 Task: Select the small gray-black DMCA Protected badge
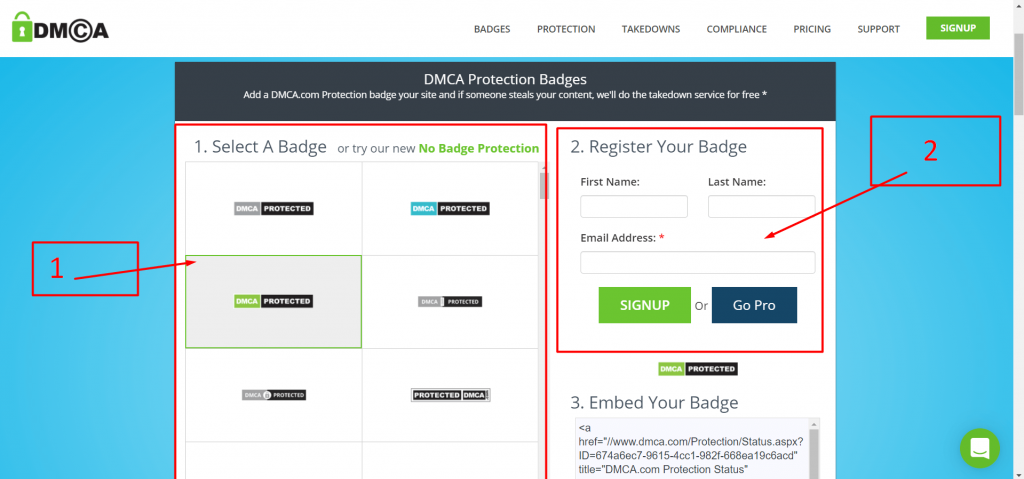pyautogui.click(x=450, y=301)
